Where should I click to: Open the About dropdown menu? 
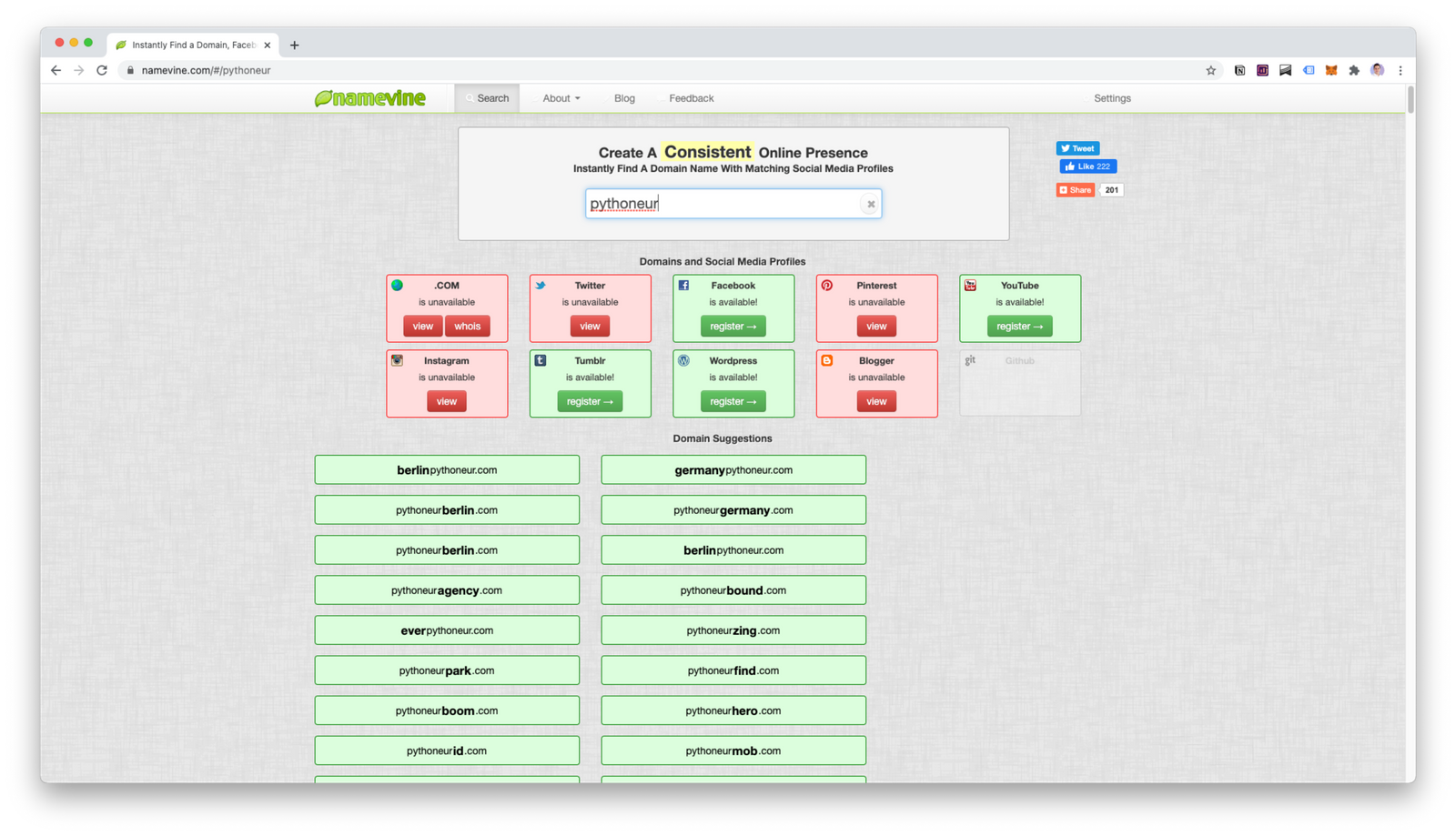point(561,98)
